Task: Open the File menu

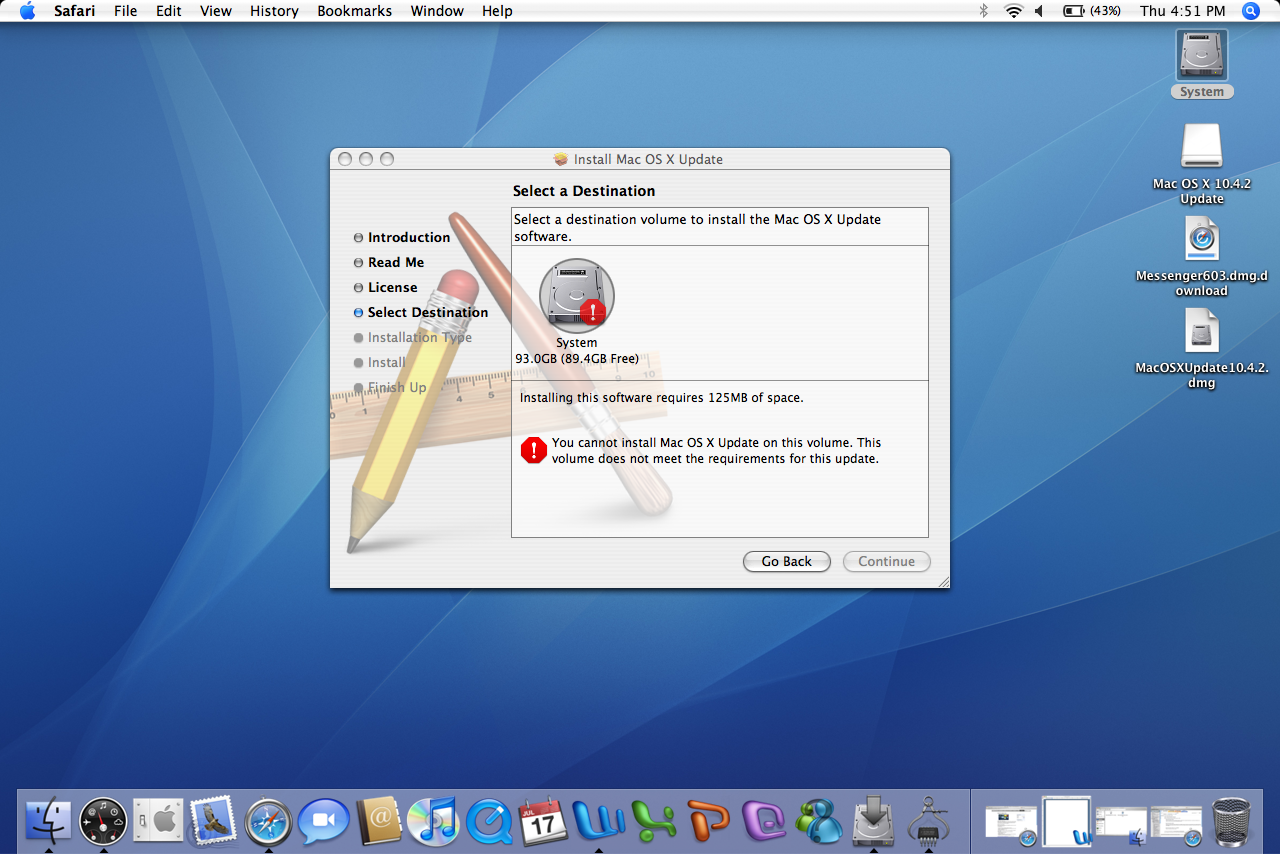Action: tap(126, 11)
